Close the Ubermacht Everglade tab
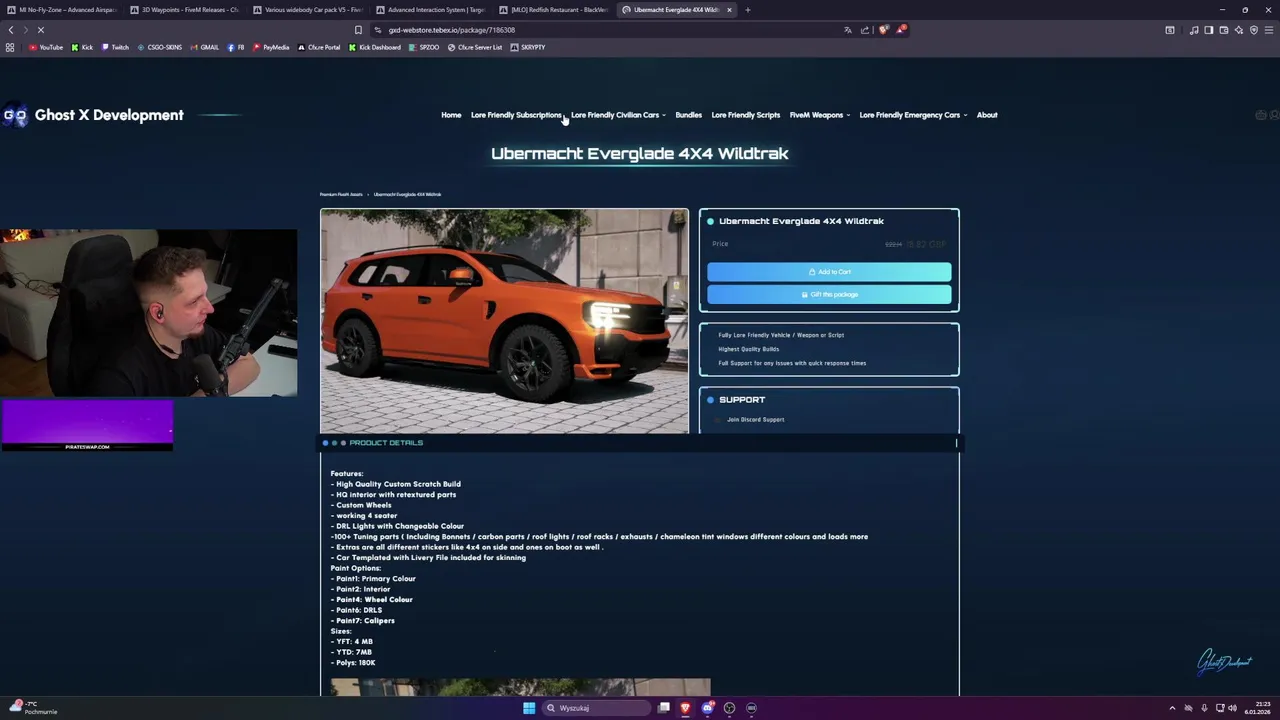 point(729,10)
